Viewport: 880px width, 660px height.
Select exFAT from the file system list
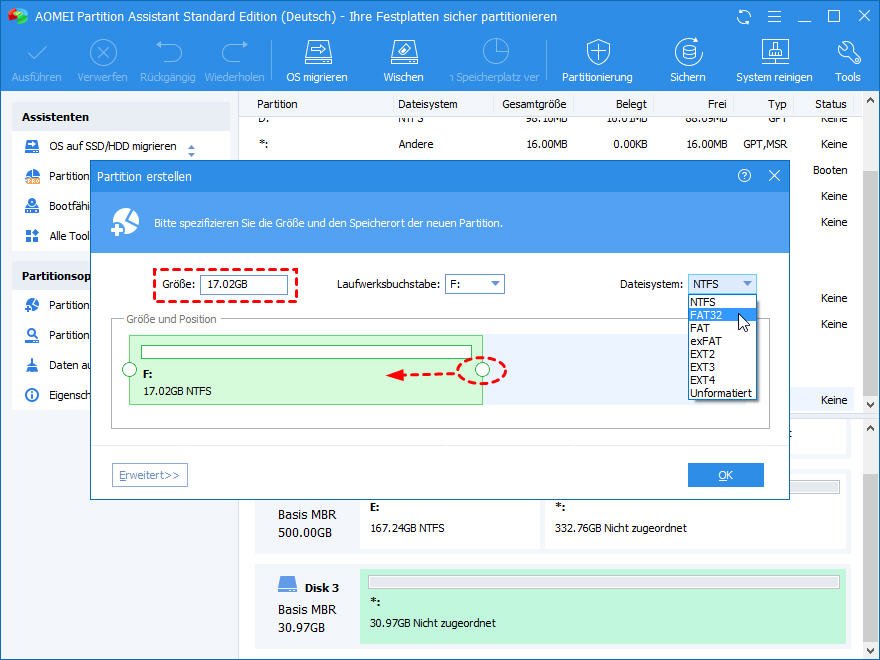[x=722, y=341]
